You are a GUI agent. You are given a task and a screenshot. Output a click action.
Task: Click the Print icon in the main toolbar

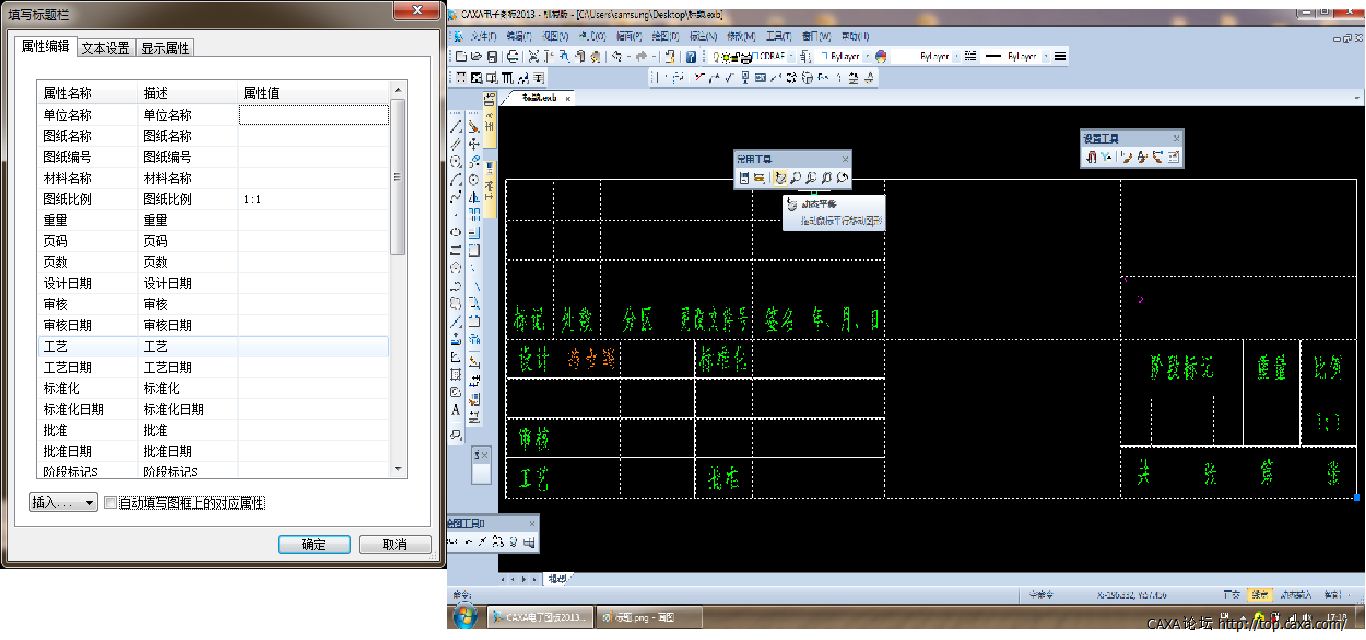[513, 57]
